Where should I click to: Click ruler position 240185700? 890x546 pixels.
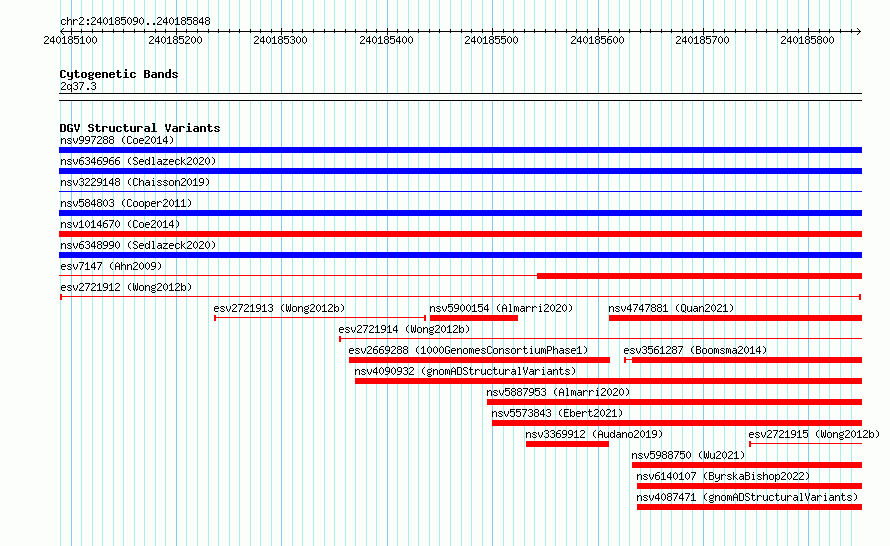click(702, 40)
